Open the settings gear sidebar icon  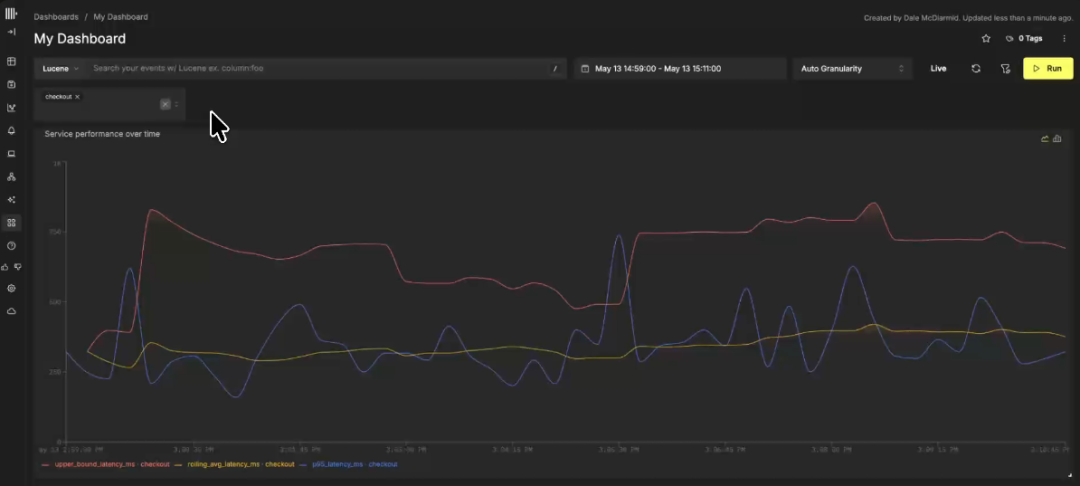coord(11,288)
